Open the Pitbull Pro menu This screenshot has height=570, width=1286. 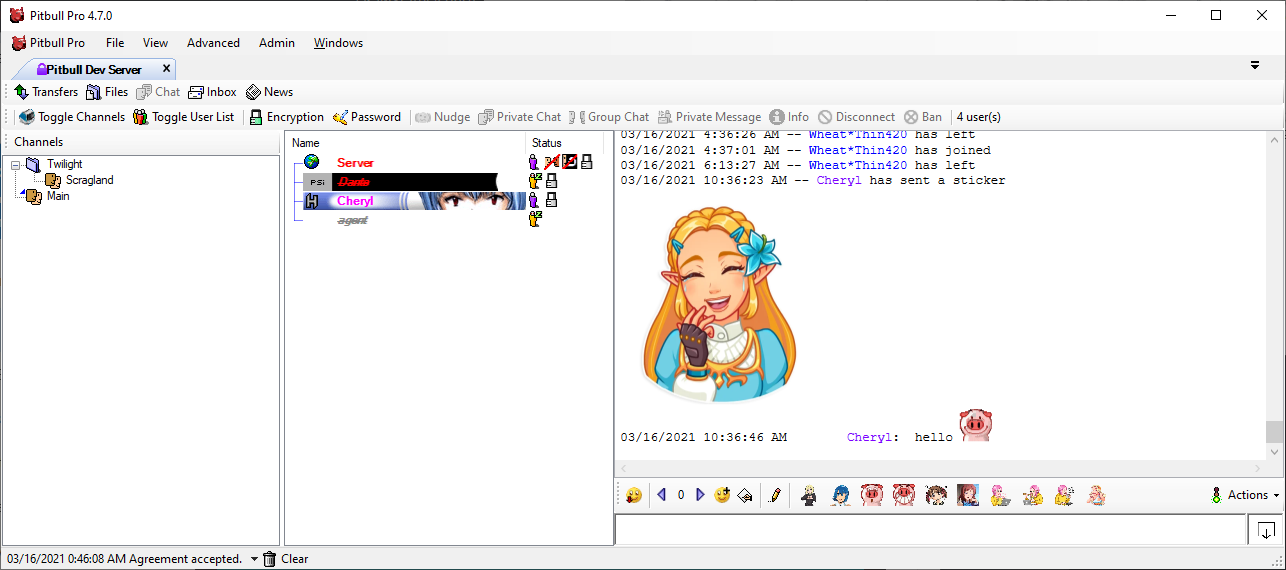point(48,43)
